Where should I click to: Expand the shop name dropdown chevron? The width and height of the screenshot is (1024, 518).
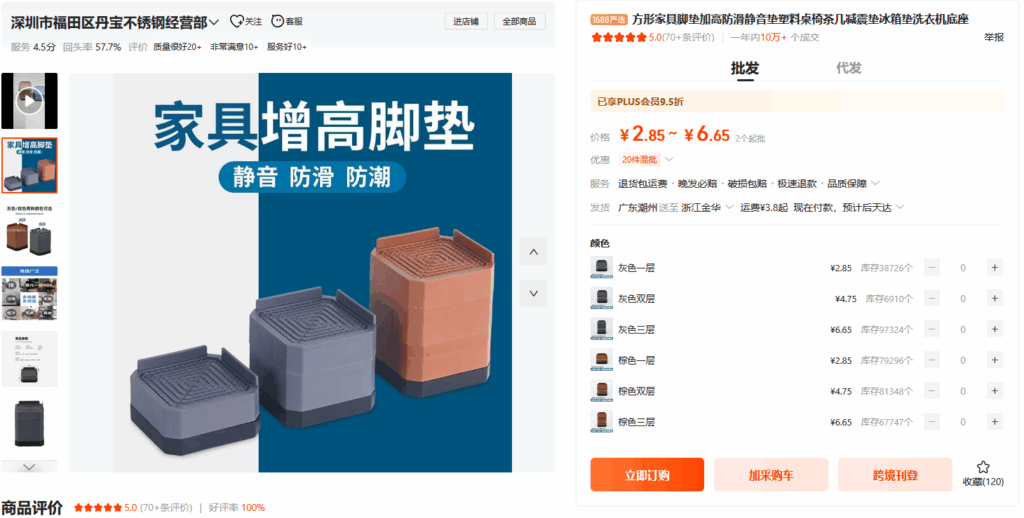point(214,23)
